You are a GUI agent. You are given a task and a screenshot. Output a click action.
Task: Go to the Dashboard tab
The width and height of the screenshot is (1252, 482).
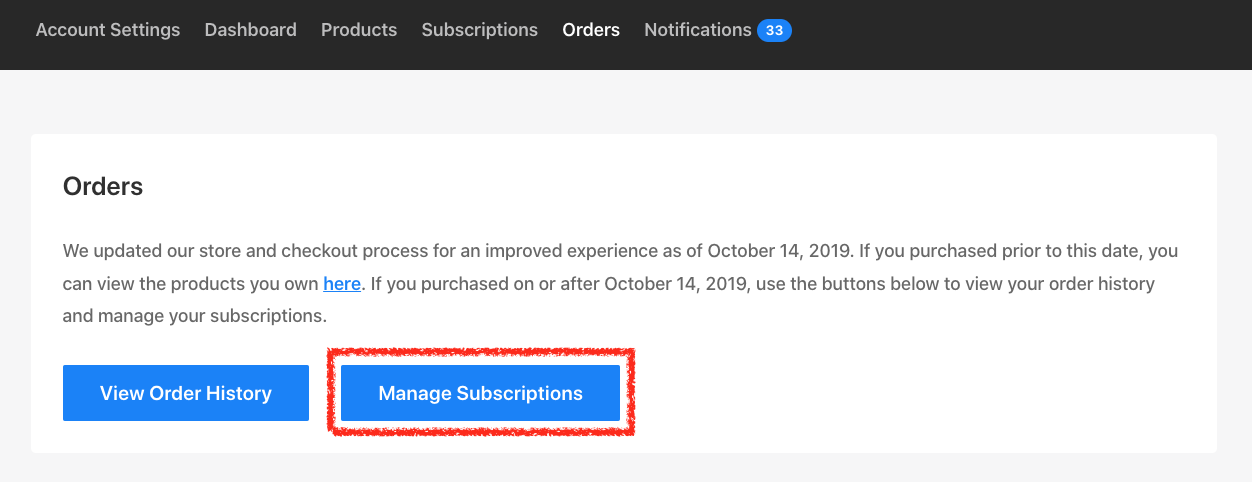coord(250,30)
